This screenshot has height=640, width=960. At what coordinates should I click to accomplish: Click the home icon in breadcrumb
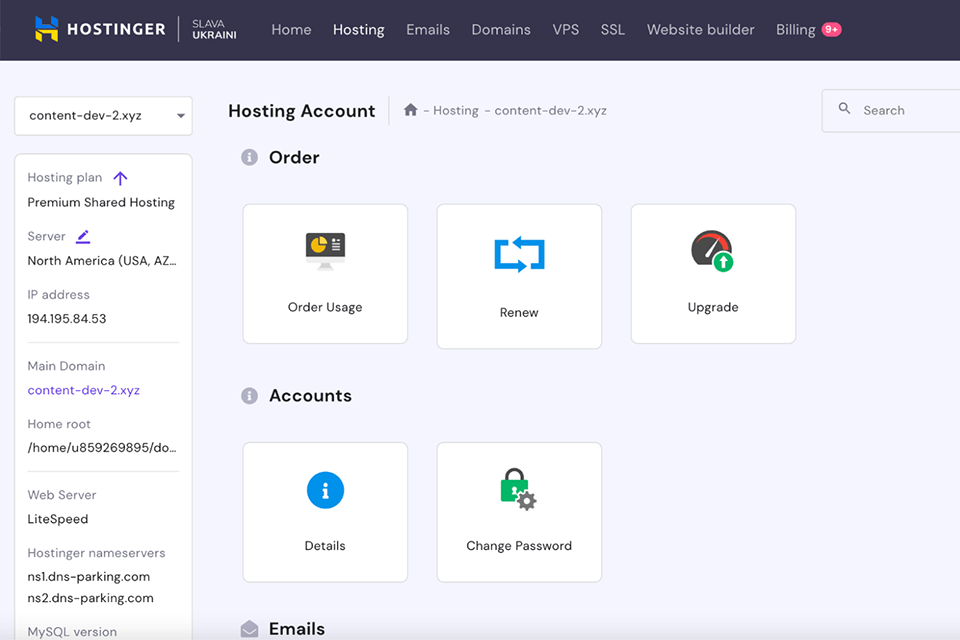[x=410, y=110]
